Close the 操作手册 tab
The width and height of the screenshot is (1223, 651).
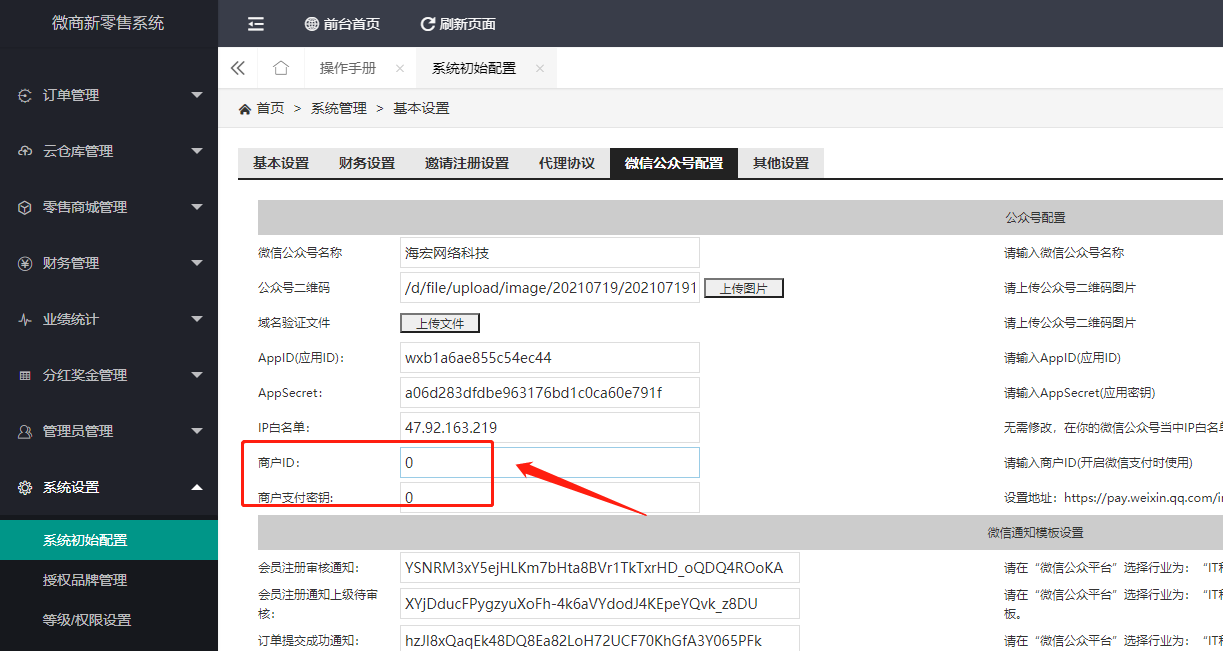coord(400,69)
